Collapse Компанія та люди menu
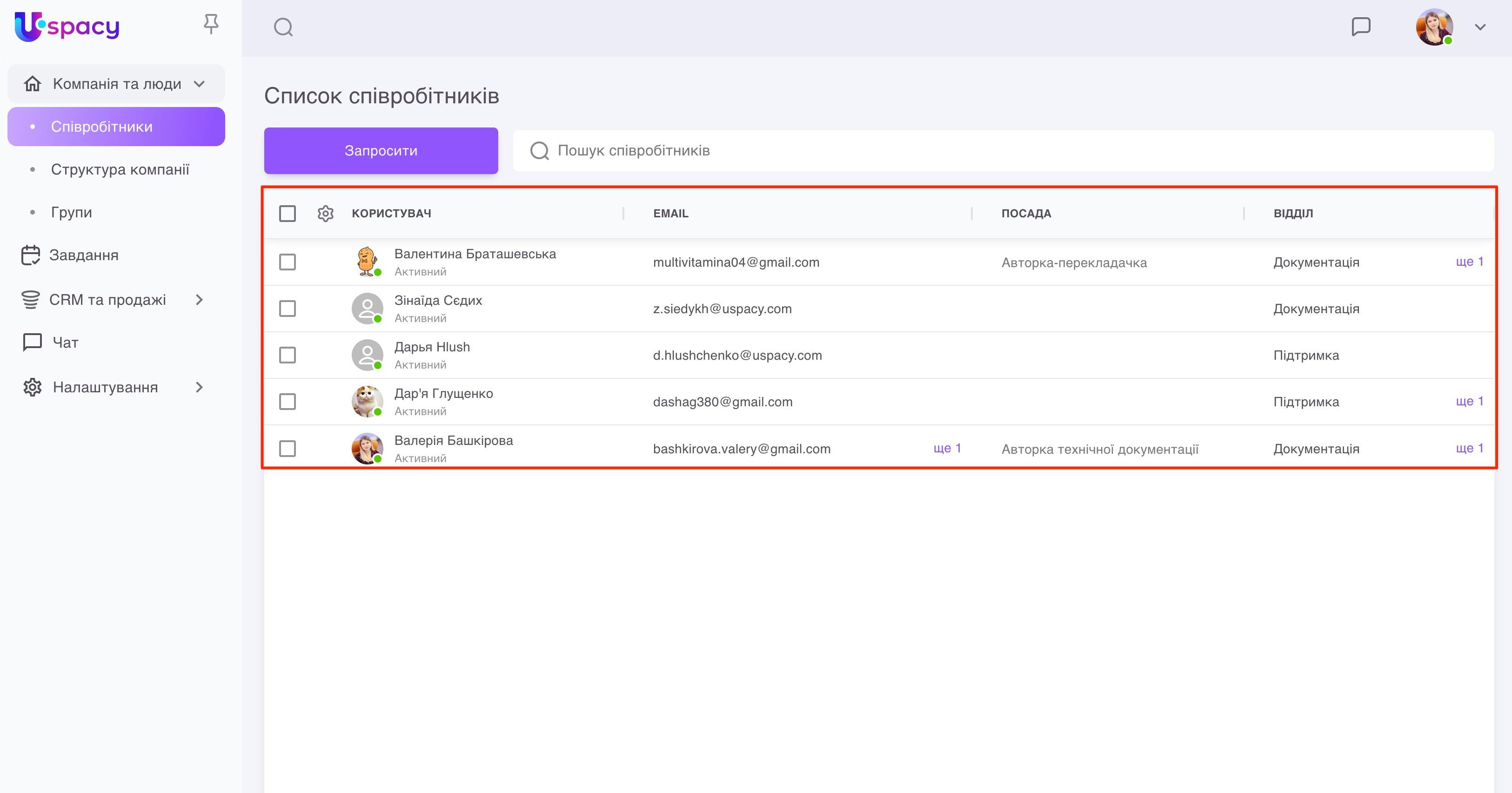The height and width of the screenshot is (793, 1512). tap(199, 84)
